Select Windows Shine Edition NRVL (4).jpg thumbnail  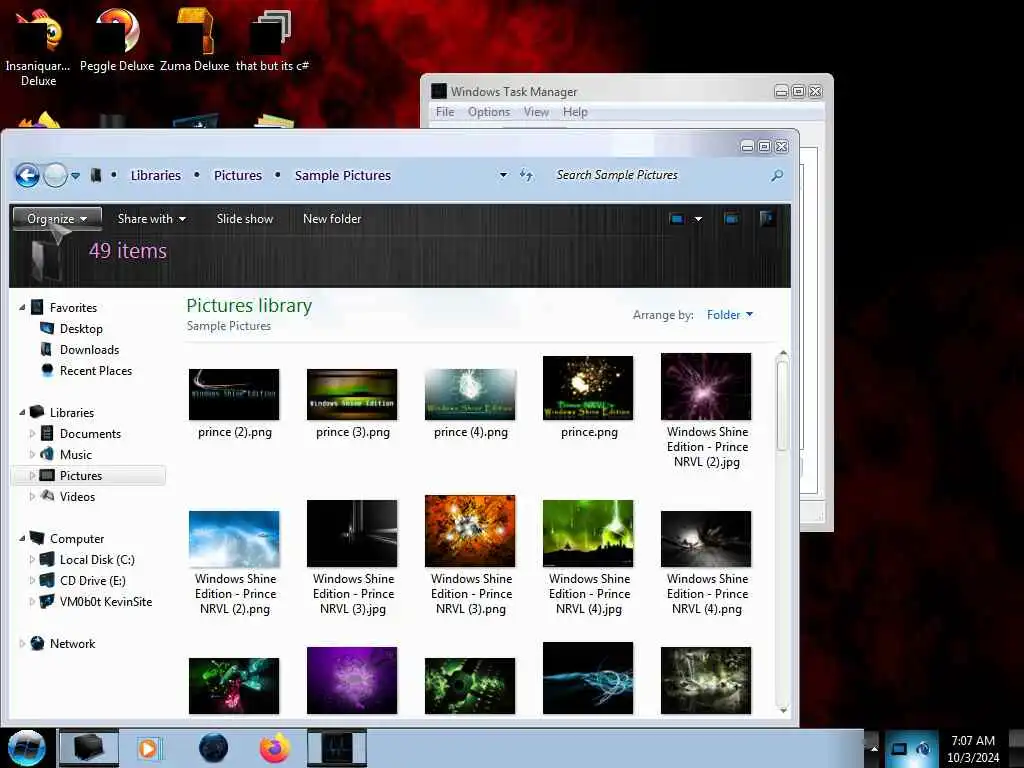click(588, 533)
